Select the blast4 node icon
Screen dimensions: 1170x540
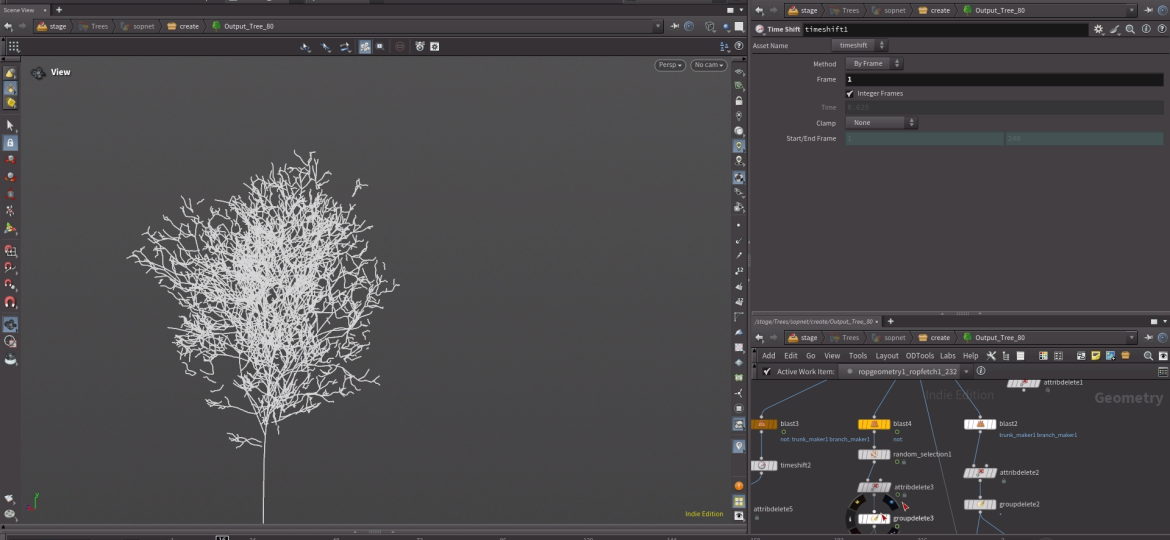(x=874, y=424)
